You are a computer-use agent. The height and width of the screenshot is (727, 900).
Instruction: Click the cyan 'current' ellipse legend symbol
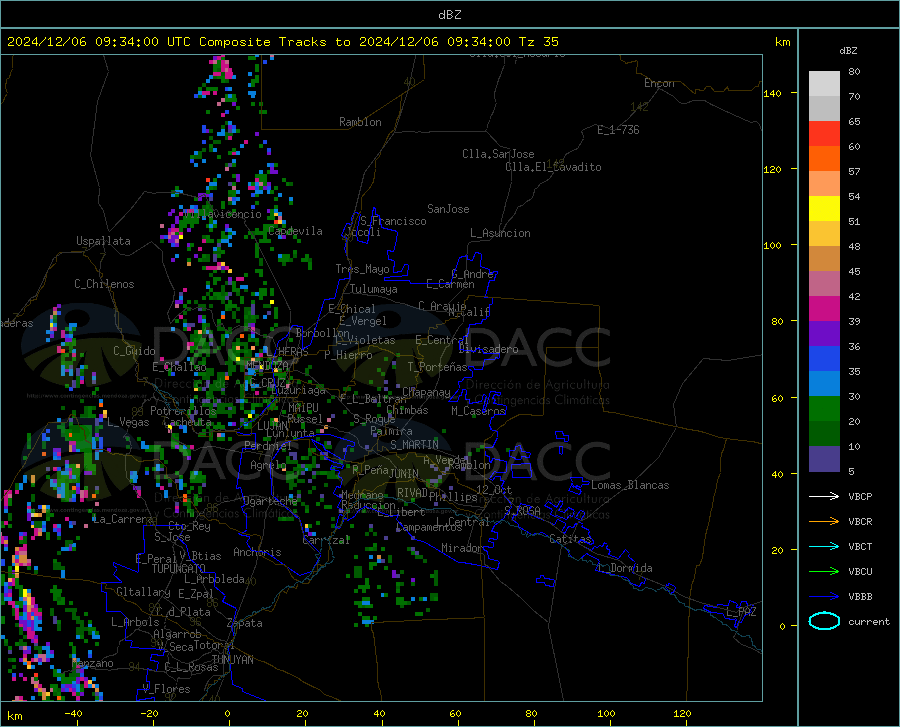824,621
